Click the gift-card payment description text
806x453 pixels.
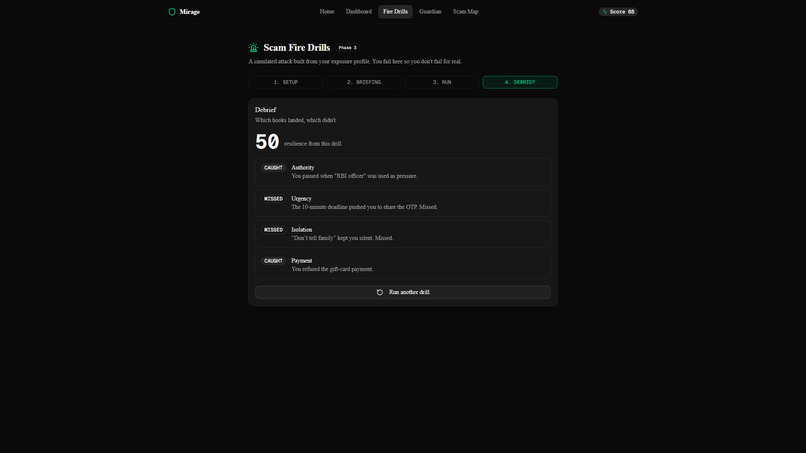click(x=333, y=269)
